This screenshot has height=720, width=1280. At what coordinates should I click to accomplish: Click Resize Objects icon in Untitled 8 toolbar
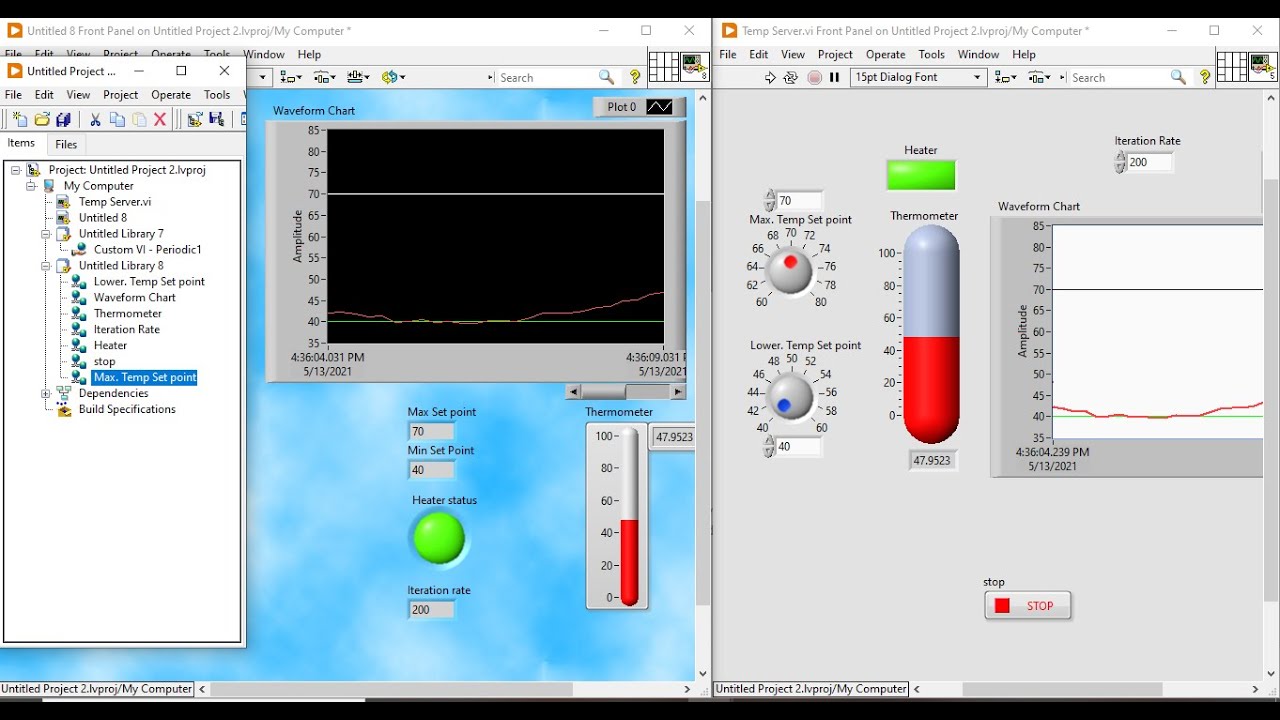(359, 77)
